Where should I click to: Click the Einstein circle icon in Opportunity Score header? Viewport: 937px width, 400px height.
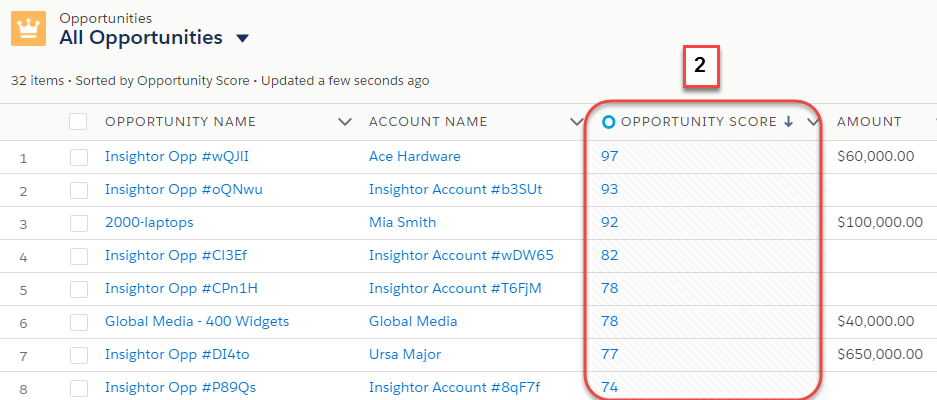click(x=608, y=123)
